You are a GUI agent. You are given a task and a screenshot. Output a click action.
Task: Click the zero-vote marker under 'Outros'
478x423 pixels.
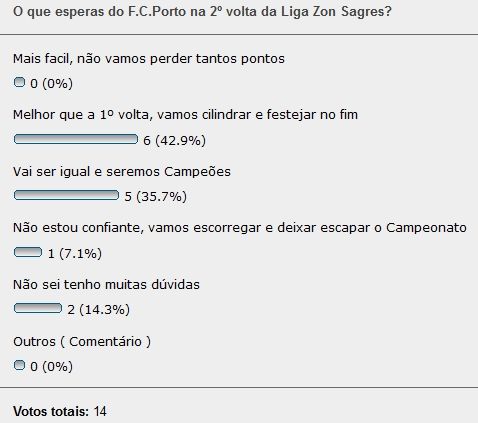point(19,365)
